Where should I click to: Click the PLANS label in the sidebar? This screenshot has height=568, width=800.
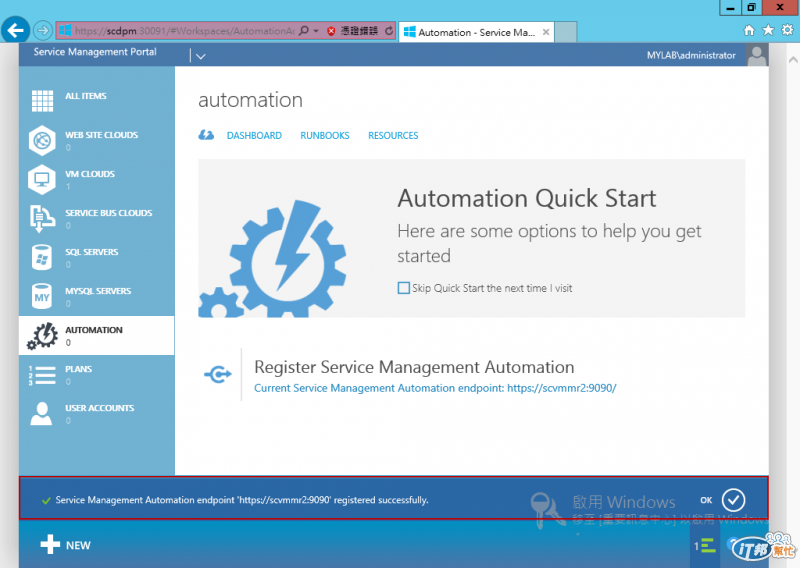tap(79, 369)
